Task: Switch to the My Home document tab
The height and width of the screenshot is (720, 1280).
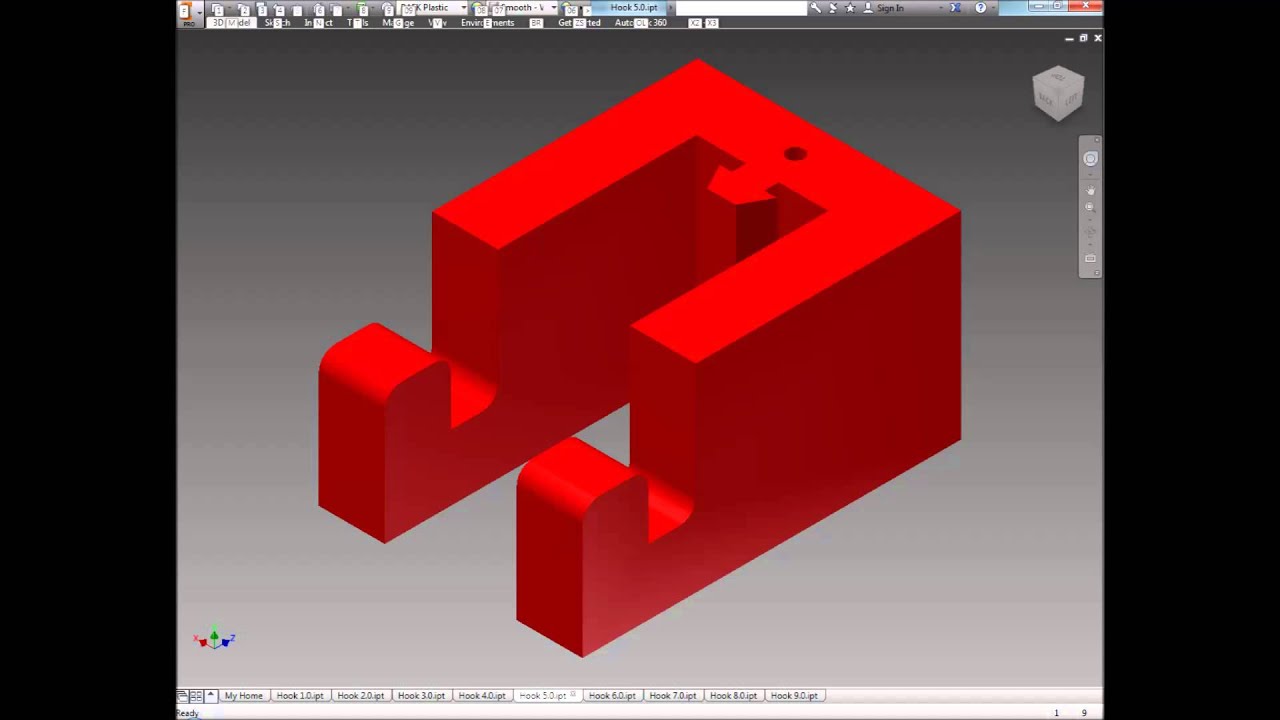Action: tap(243, 695)
